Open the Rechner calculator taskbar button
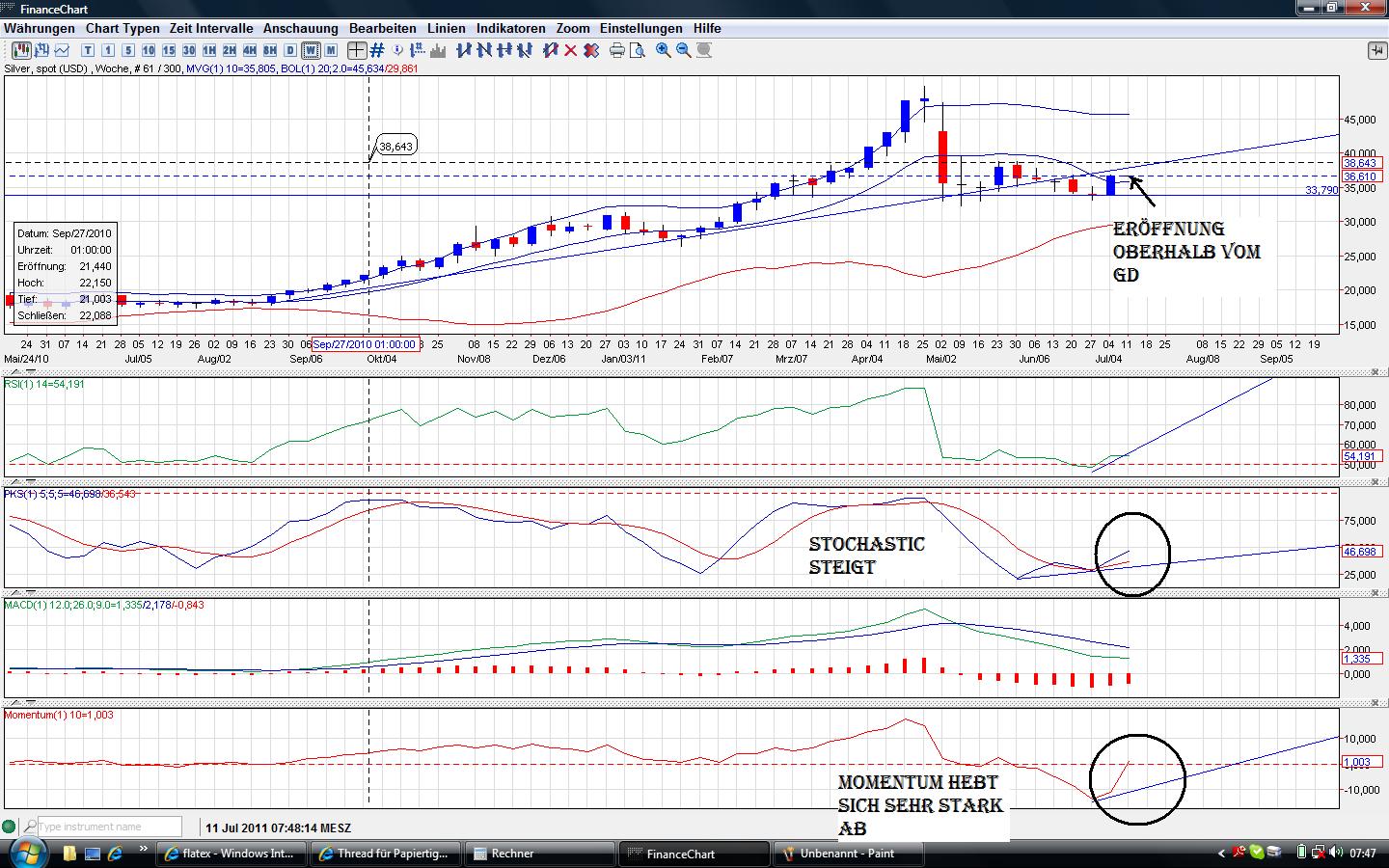1389x868 pixels. (x=540, y=854)
